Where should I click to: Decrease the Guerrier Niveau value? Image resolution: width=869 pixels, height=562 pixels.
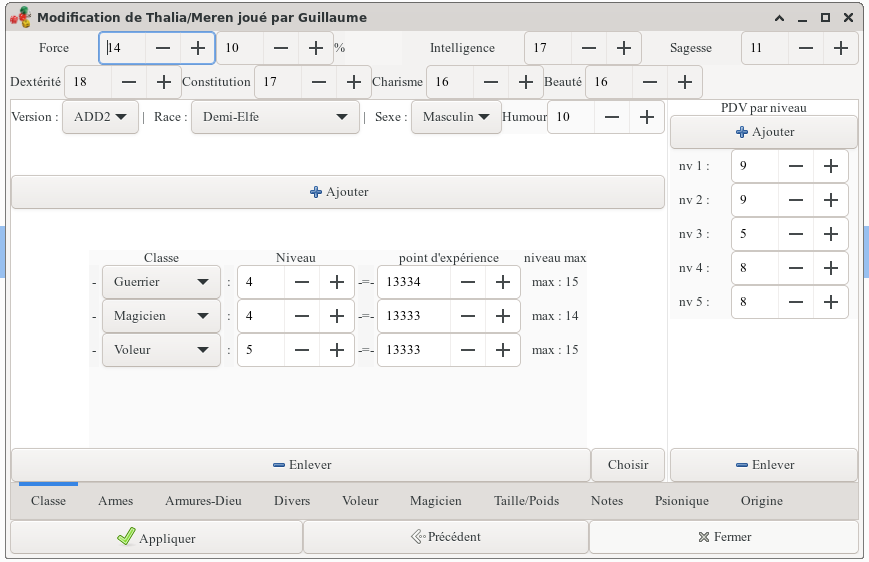point(302,282)
